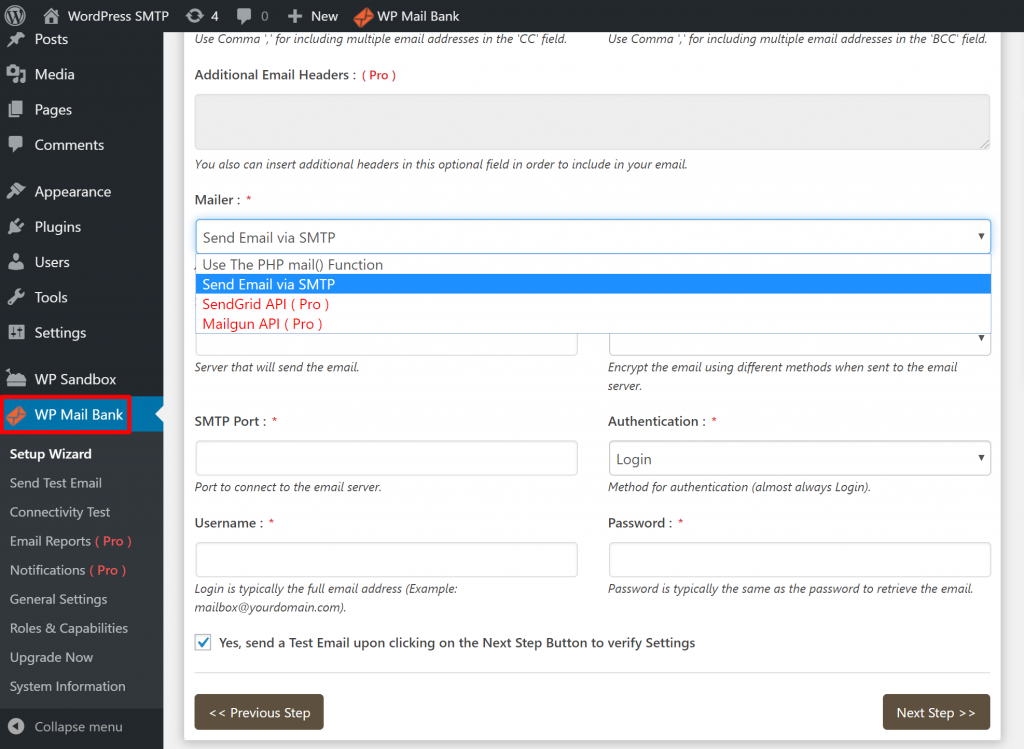
Task: Open the Plugins menu
Action: point(57,227)
